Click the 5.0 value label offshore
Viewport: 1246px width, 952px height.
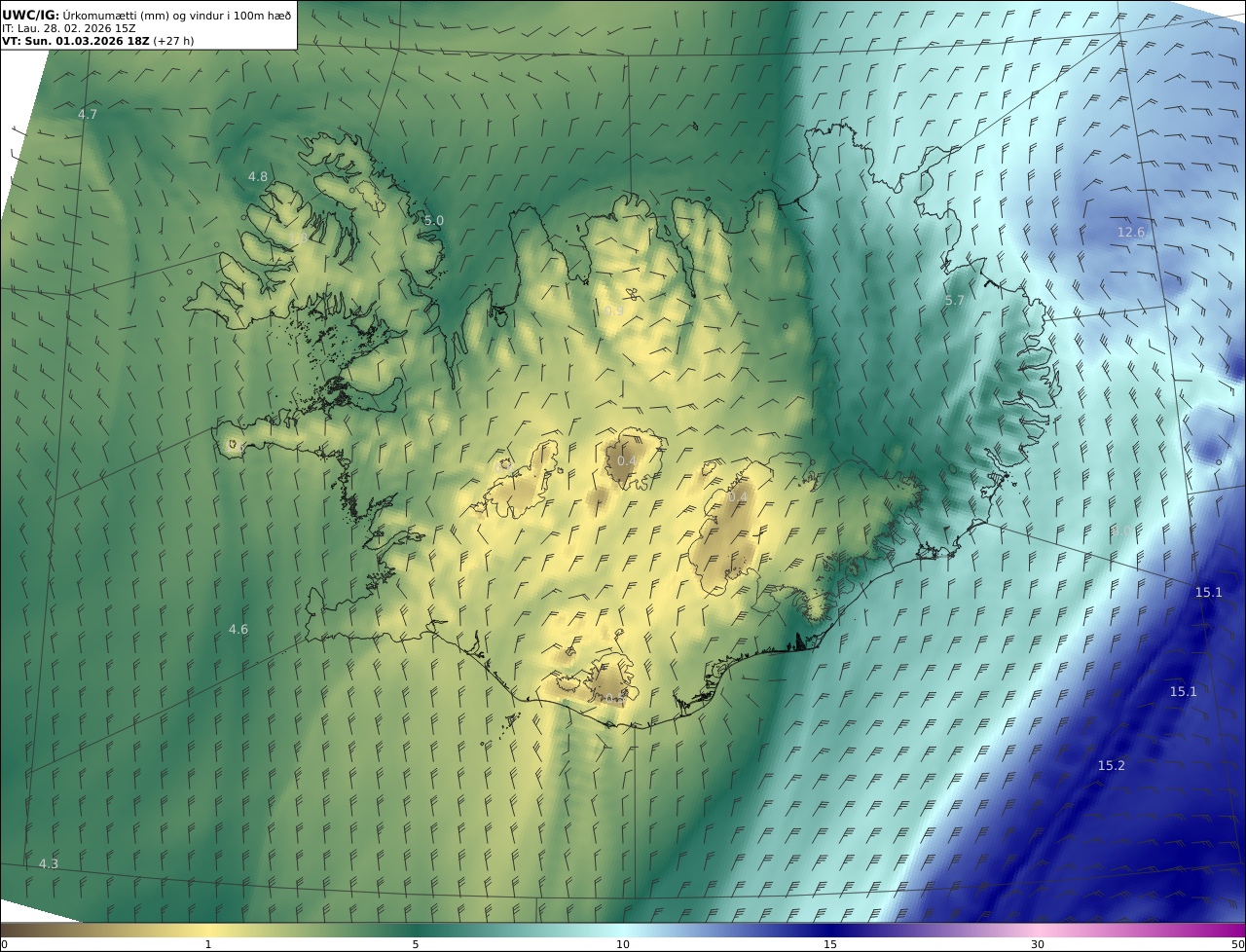[433, 220]
